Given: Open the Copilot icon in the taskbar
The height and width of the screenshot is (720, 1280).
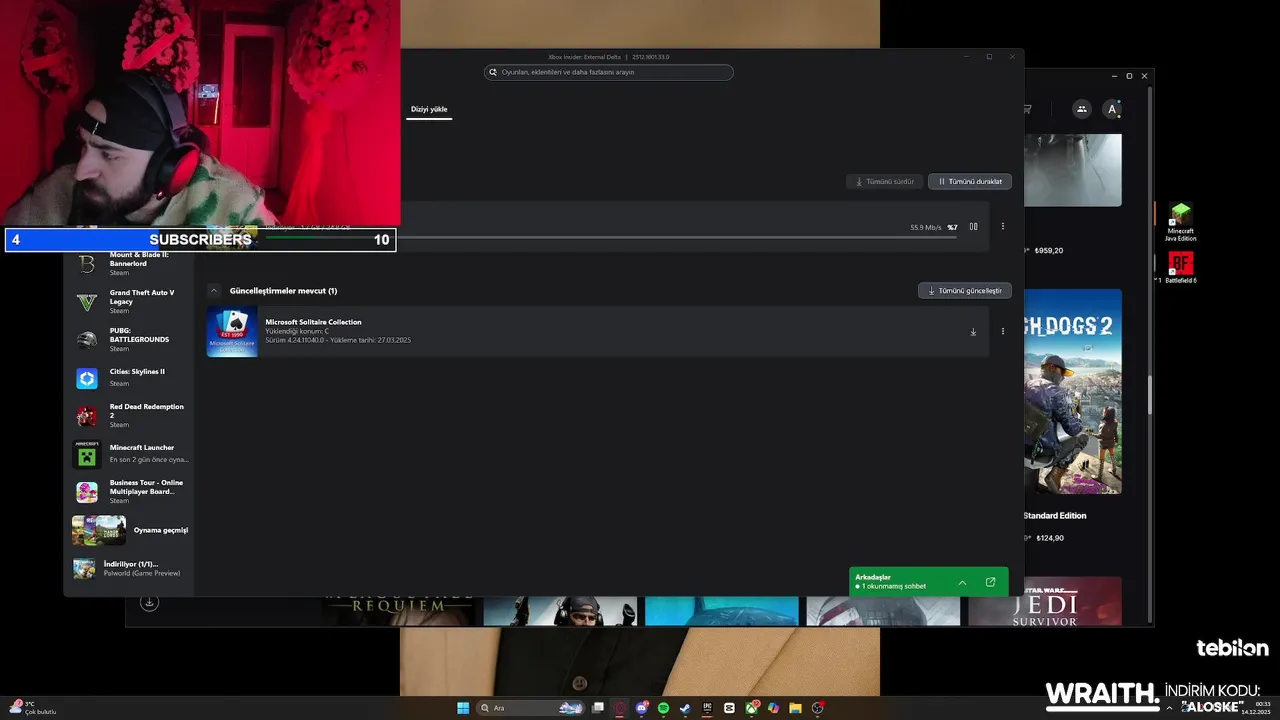Looking at the screenshot, I should (x=773, y=708).
